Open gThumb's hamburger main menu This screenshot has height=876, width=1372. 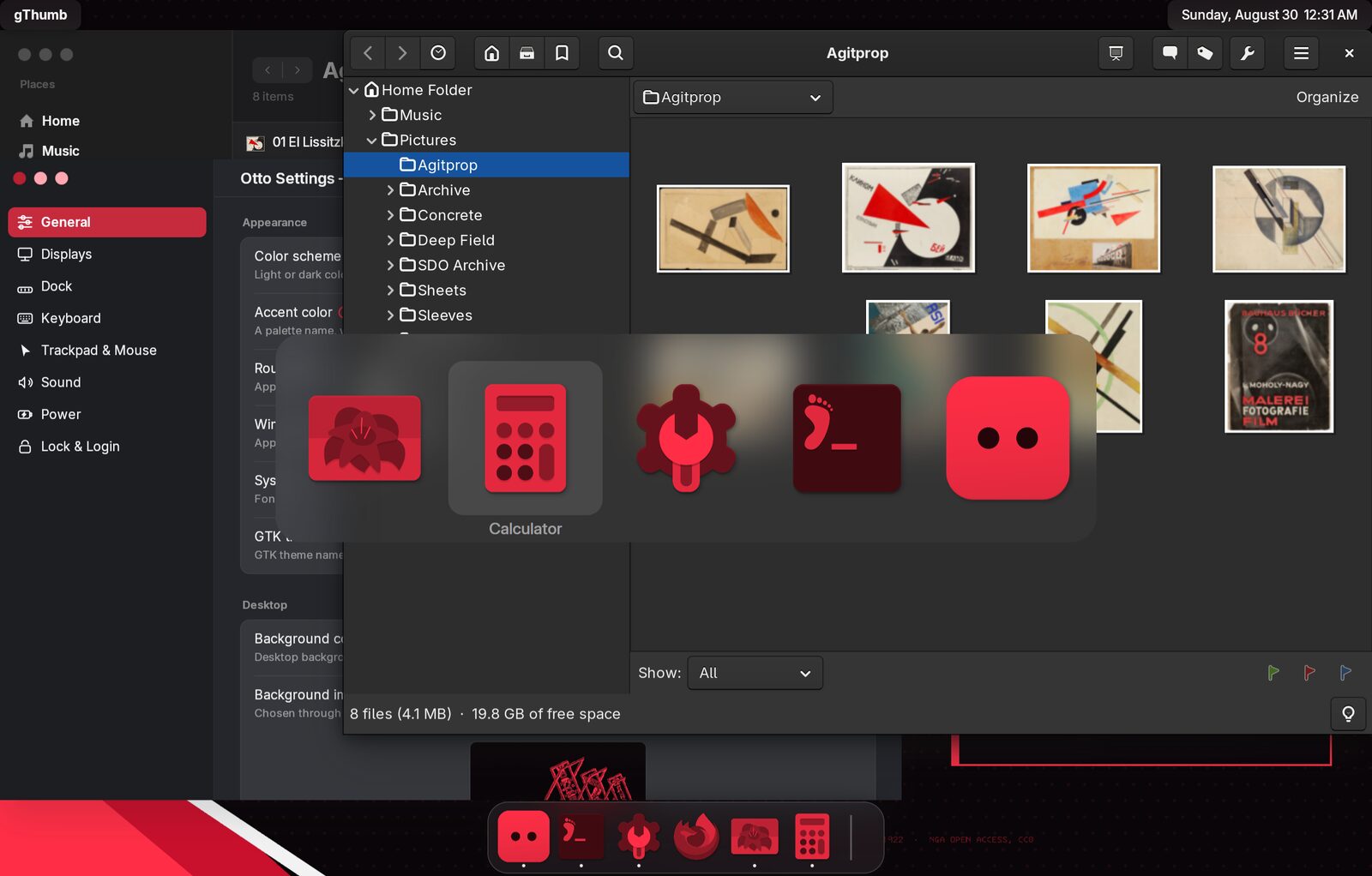(x=1301, y=53)
